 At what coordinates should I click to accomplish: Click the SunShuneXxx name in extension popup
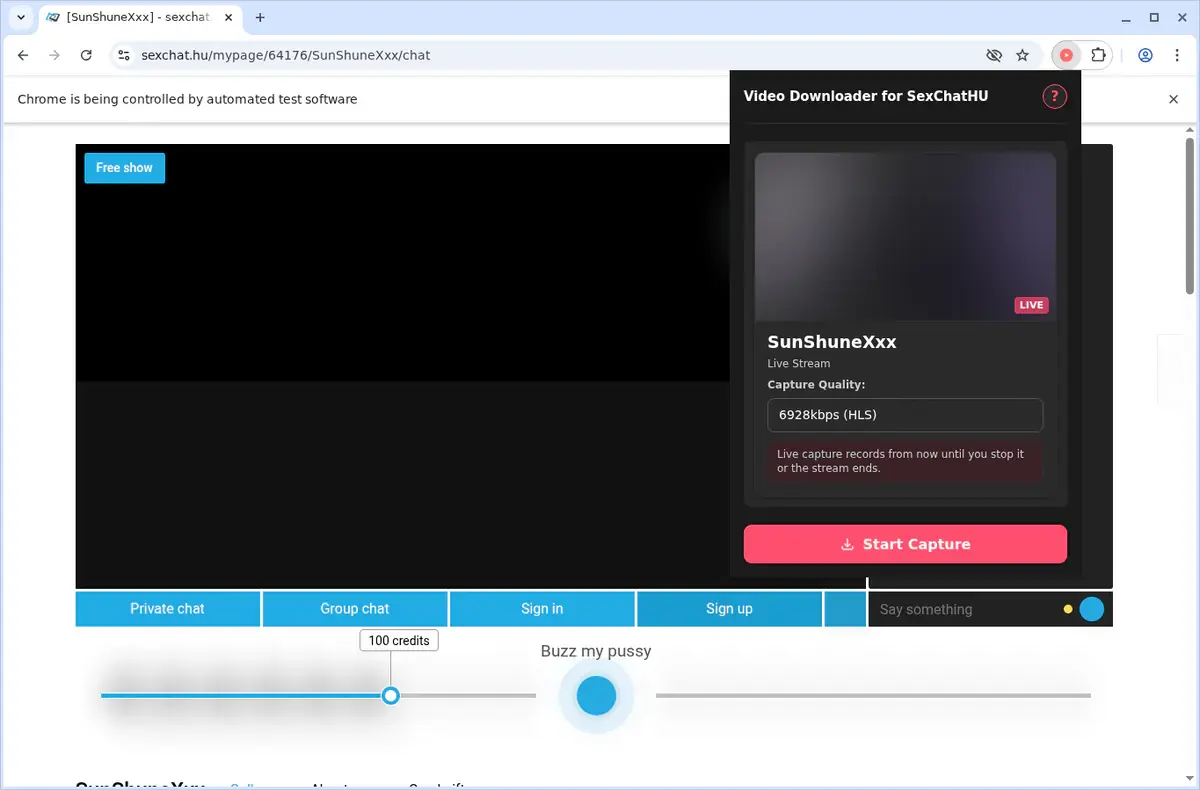pyautogui.click(x=832, y=342)
